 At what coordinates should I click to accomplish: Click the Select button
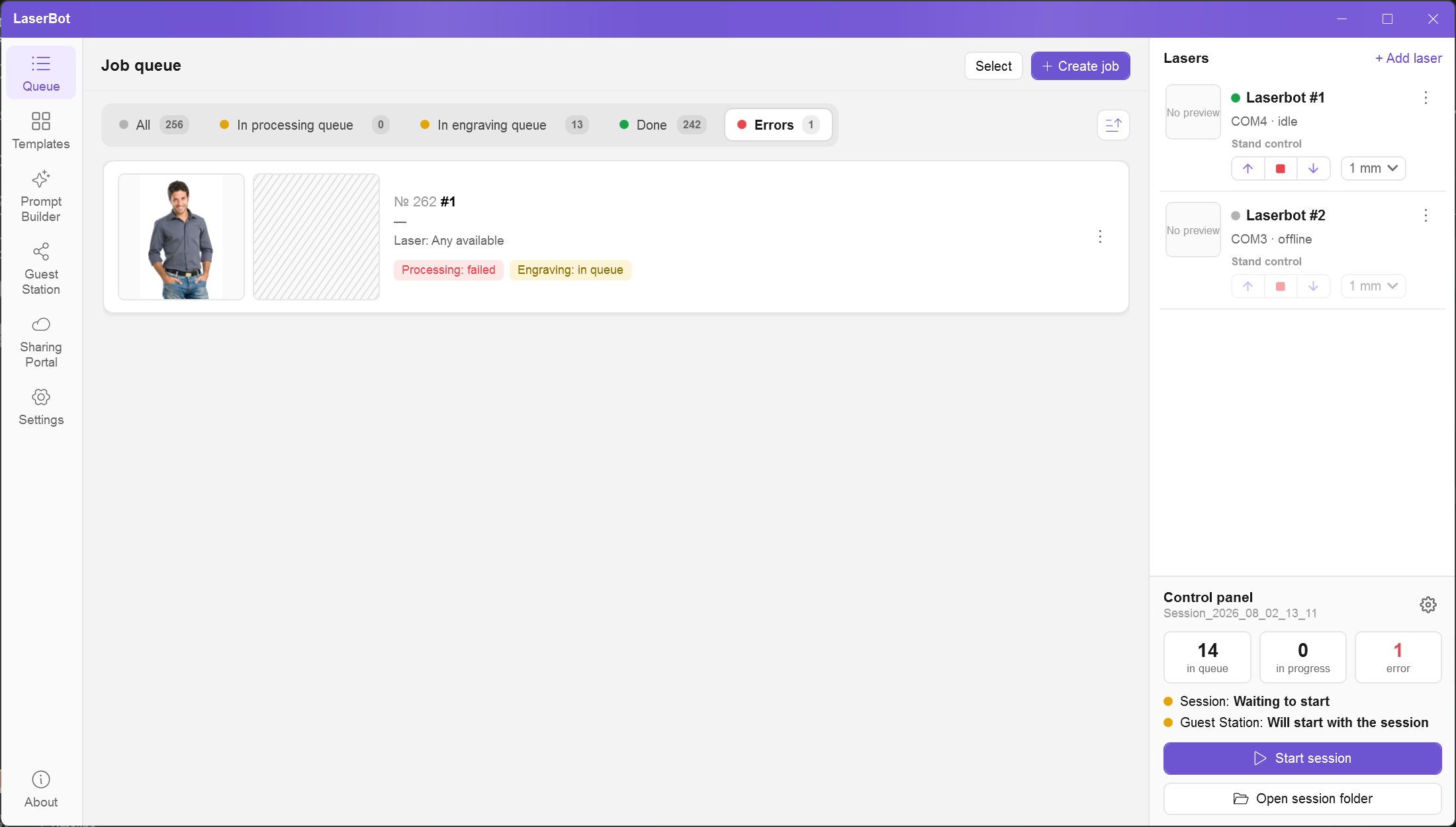coord(993,66)
